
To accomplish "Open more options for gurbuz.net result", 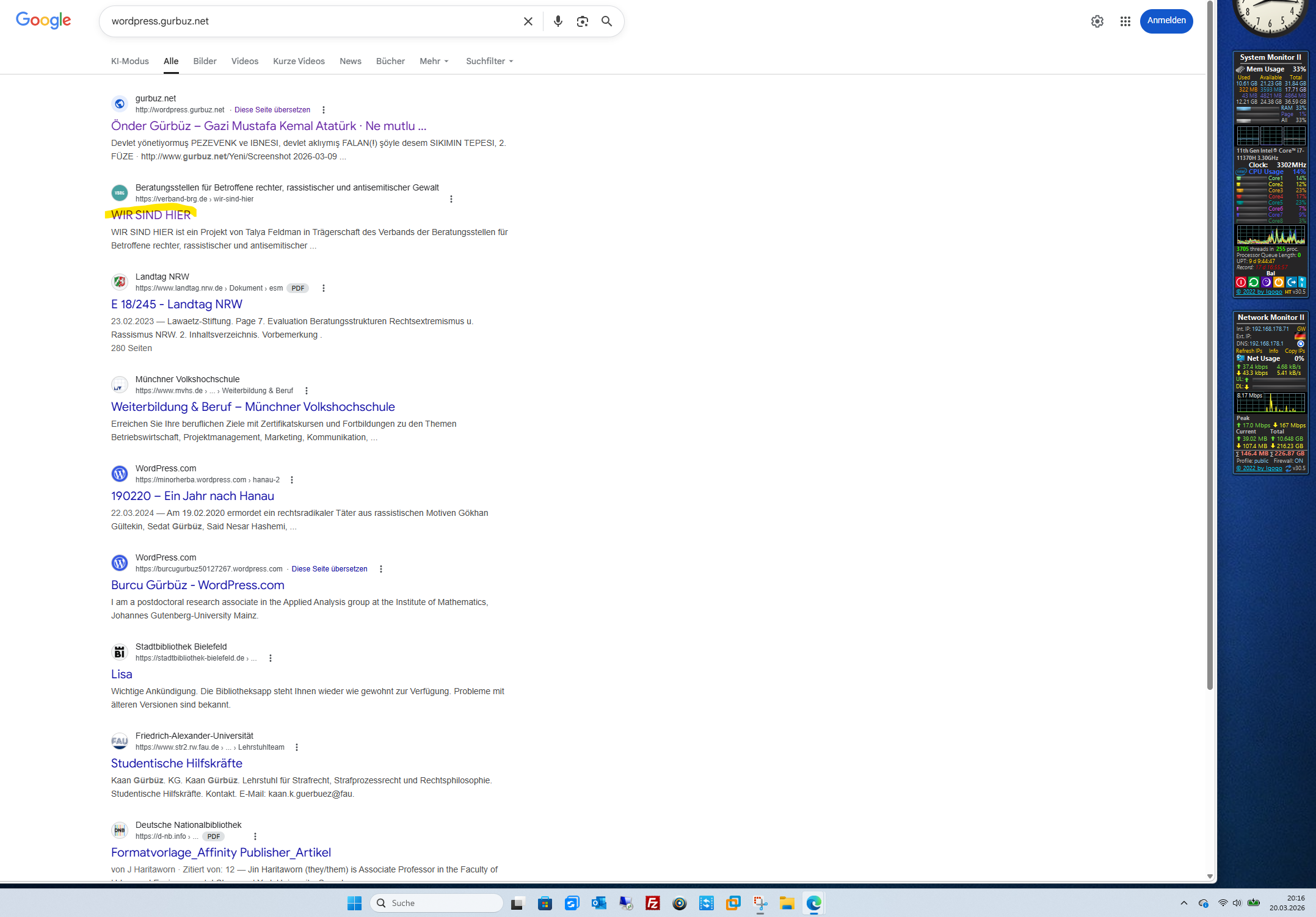I will click(324, 110).
